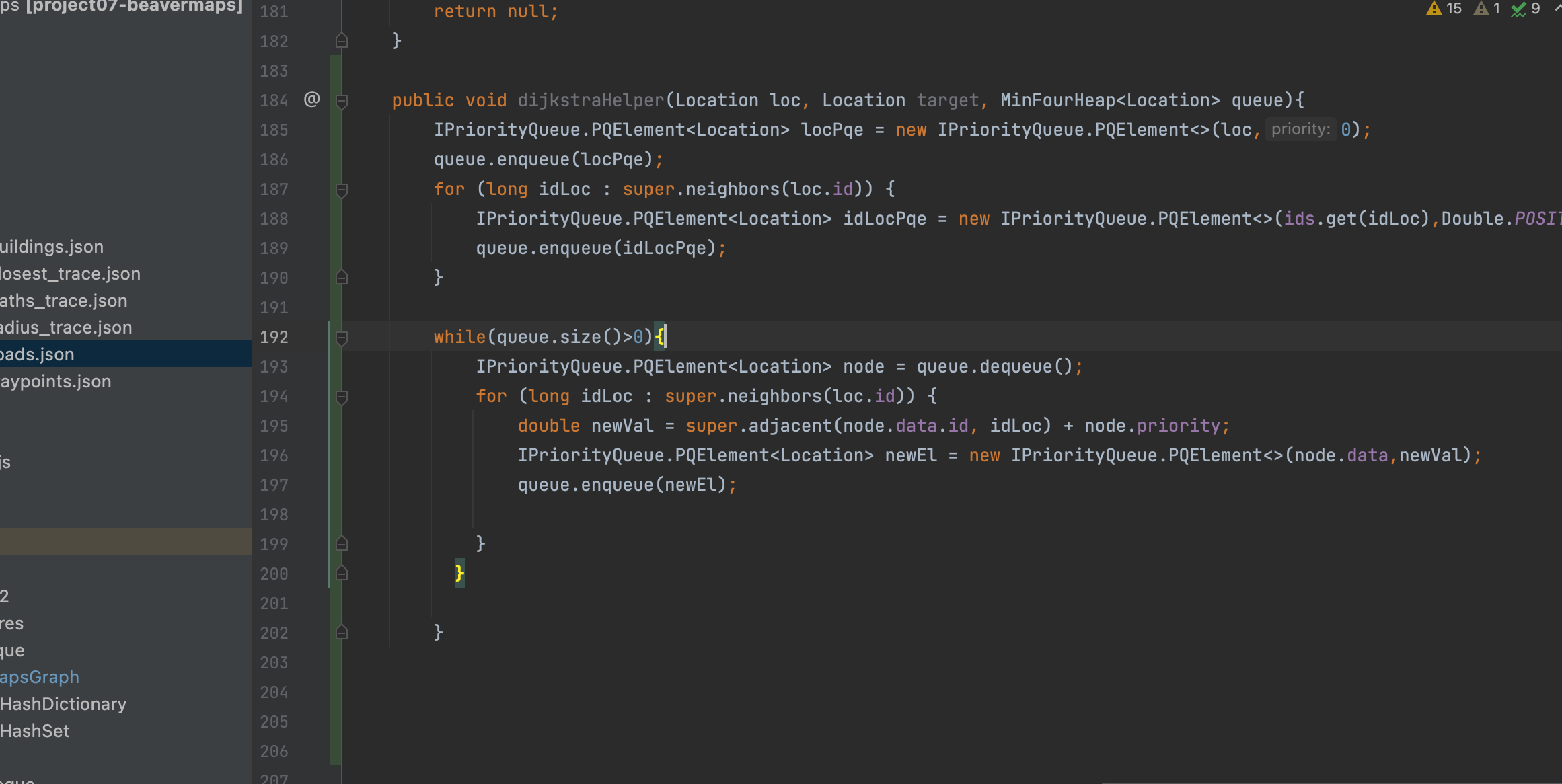Click the fold end marker on line 182
This screenshot has height=784, width=1562.
(x=342, y=41)
